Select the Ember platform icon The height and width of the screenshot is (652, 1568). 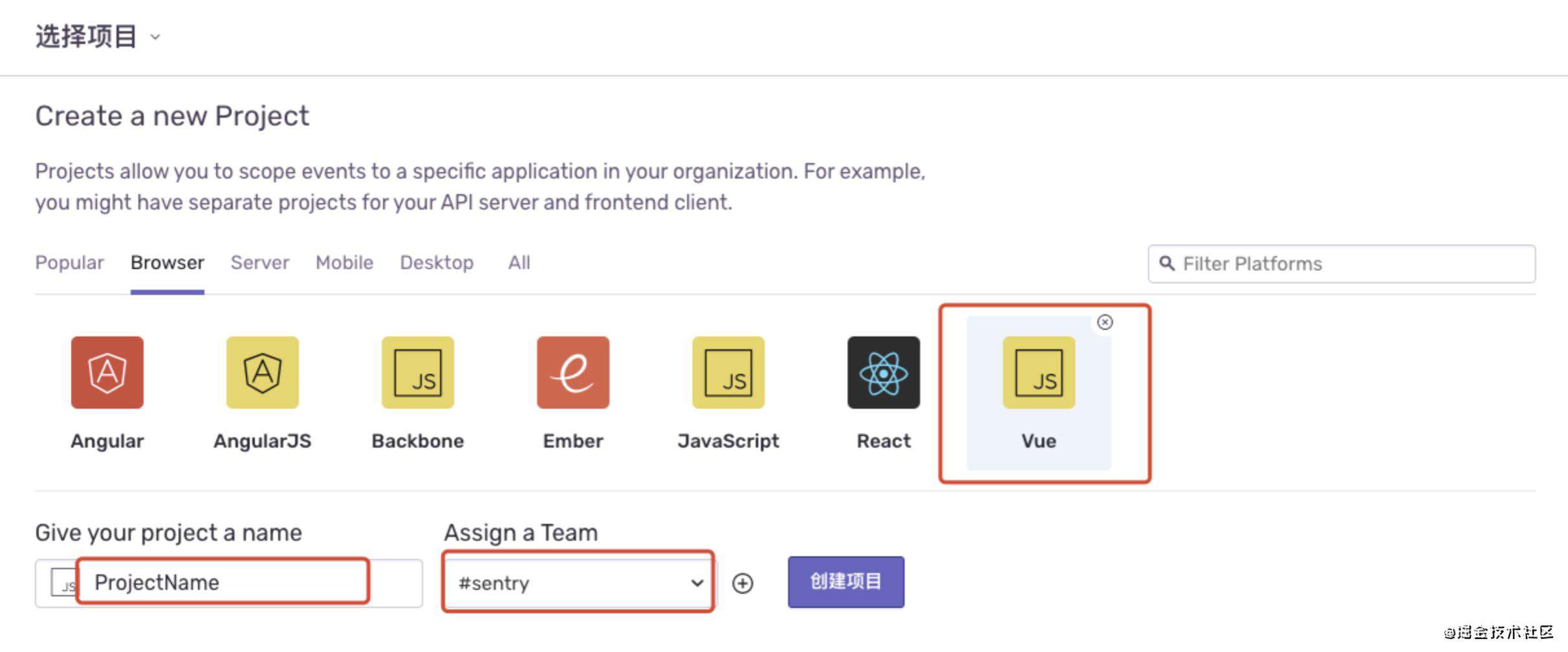point(573,372)
